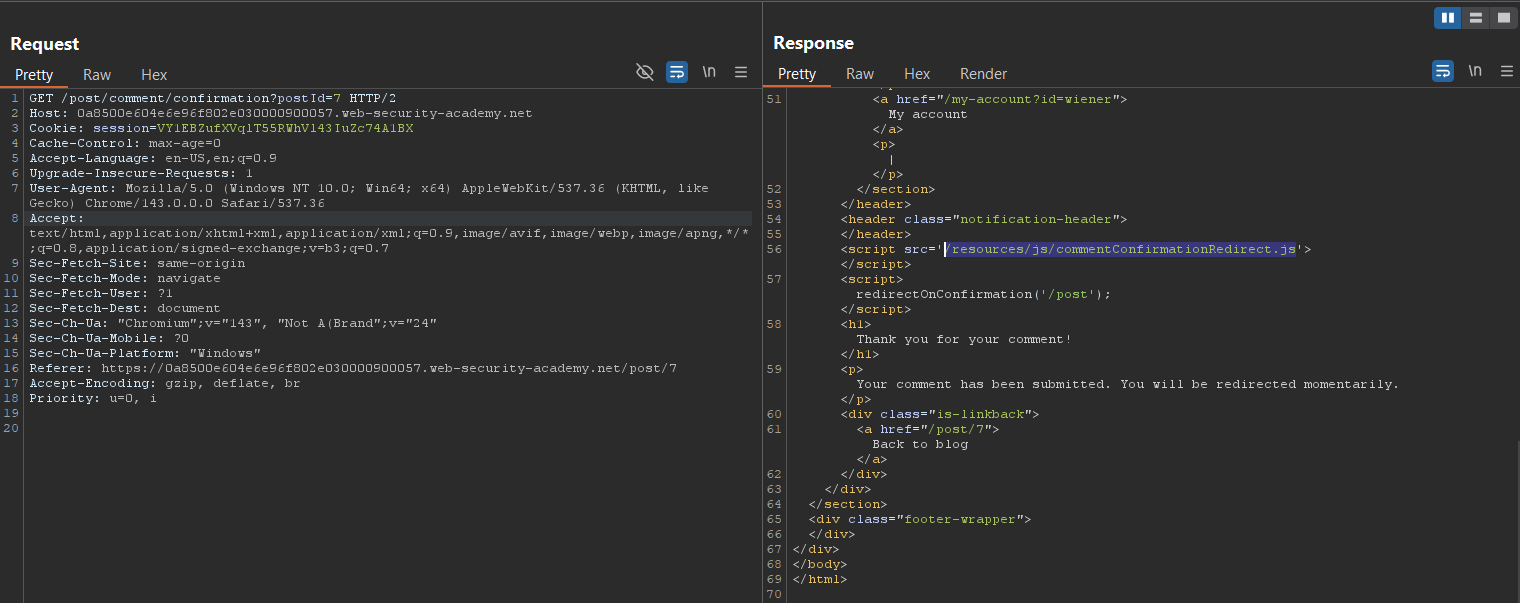
Task: Click the Sec-Ch-Ua-Platform "Windows" line
Action: tap(145, 354)
